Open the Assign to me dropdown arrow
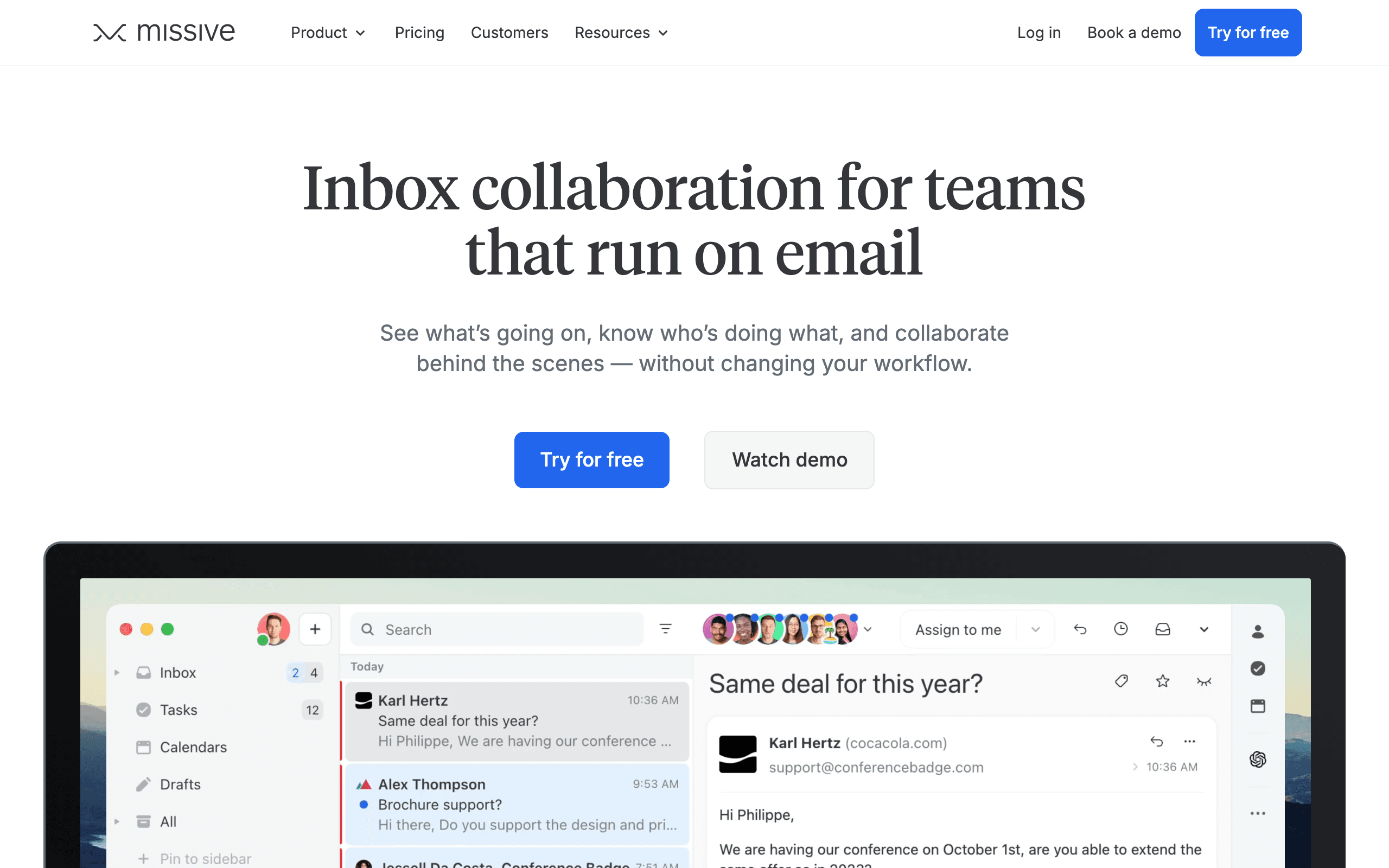Screen dimensions: 1389x868 click(1035, 629)
